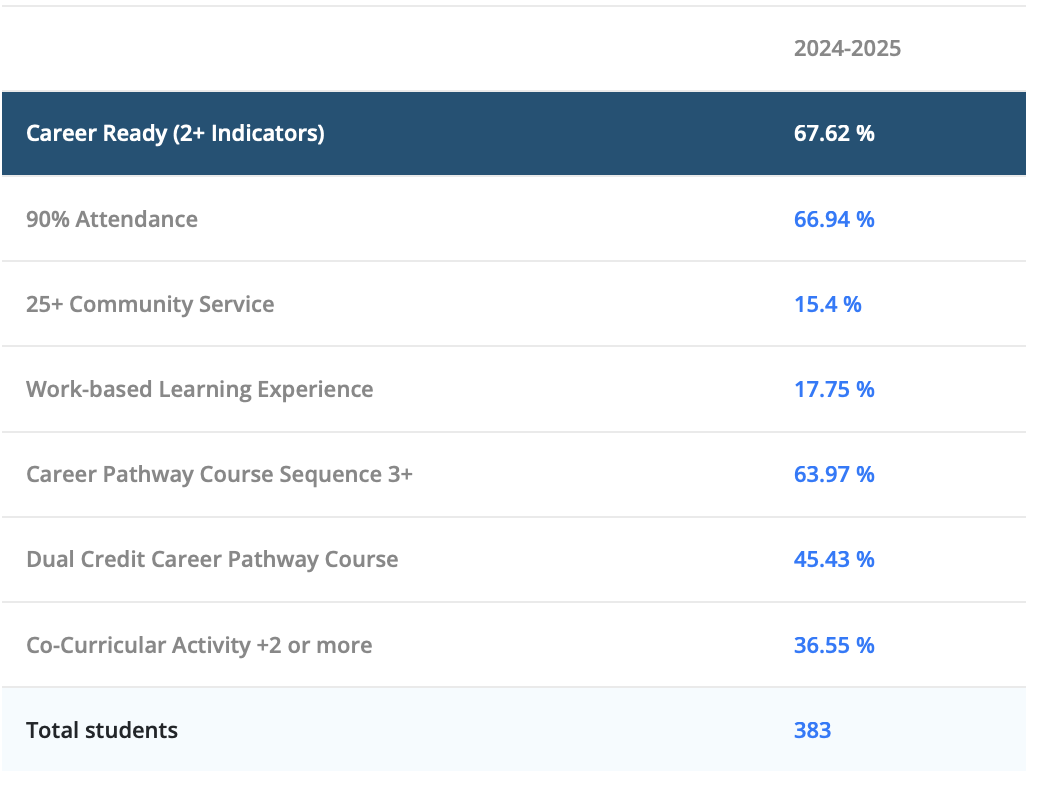Select the Co-Curricular Activity +2 or more label
1040x804 pixels.
[x=199, y=645]
